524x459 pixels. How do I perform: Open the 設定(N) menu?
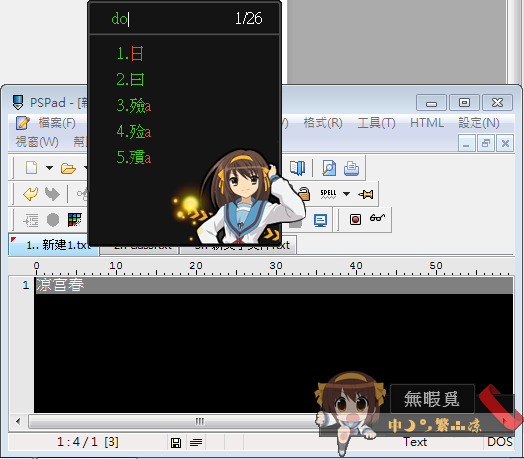pyautogui.click(x=479, y=123)
